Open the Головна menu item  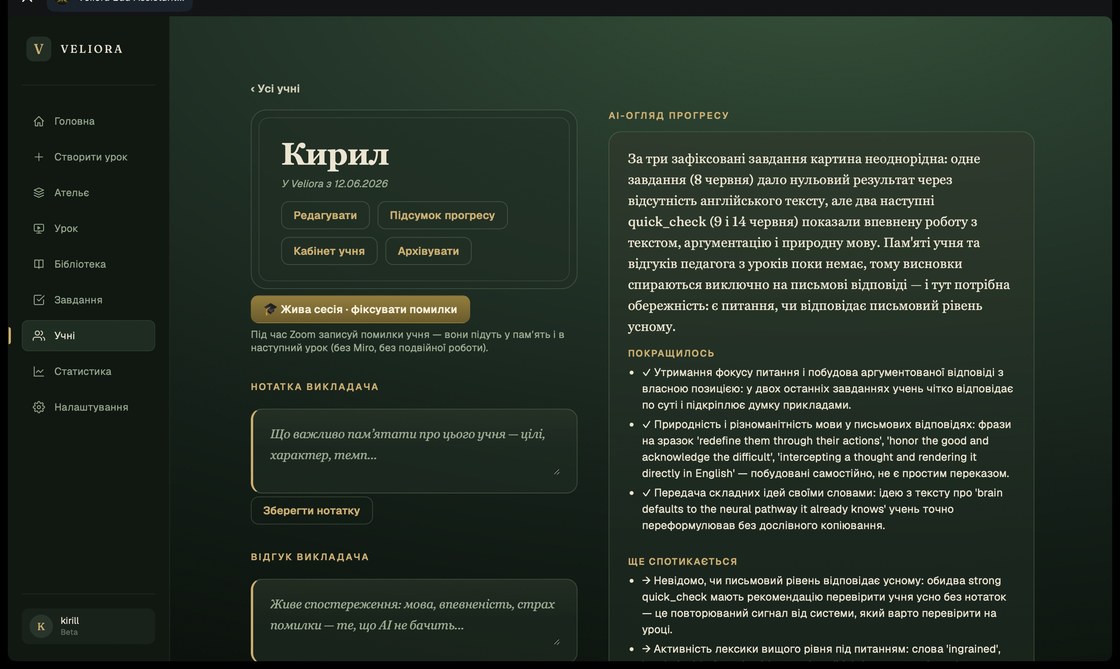coord(88,121)
